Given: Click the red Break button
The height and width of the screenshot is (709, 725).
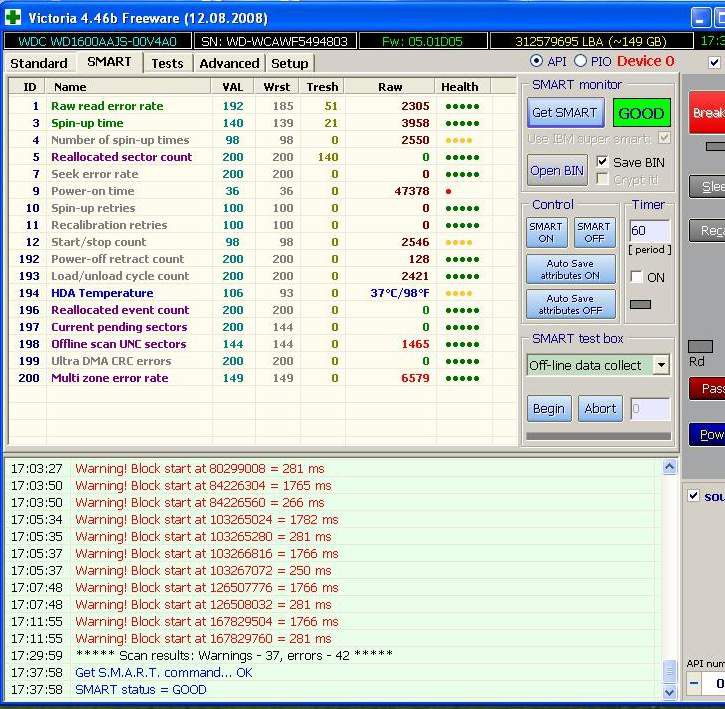Looking at the screenshot, I should point(707,112).
